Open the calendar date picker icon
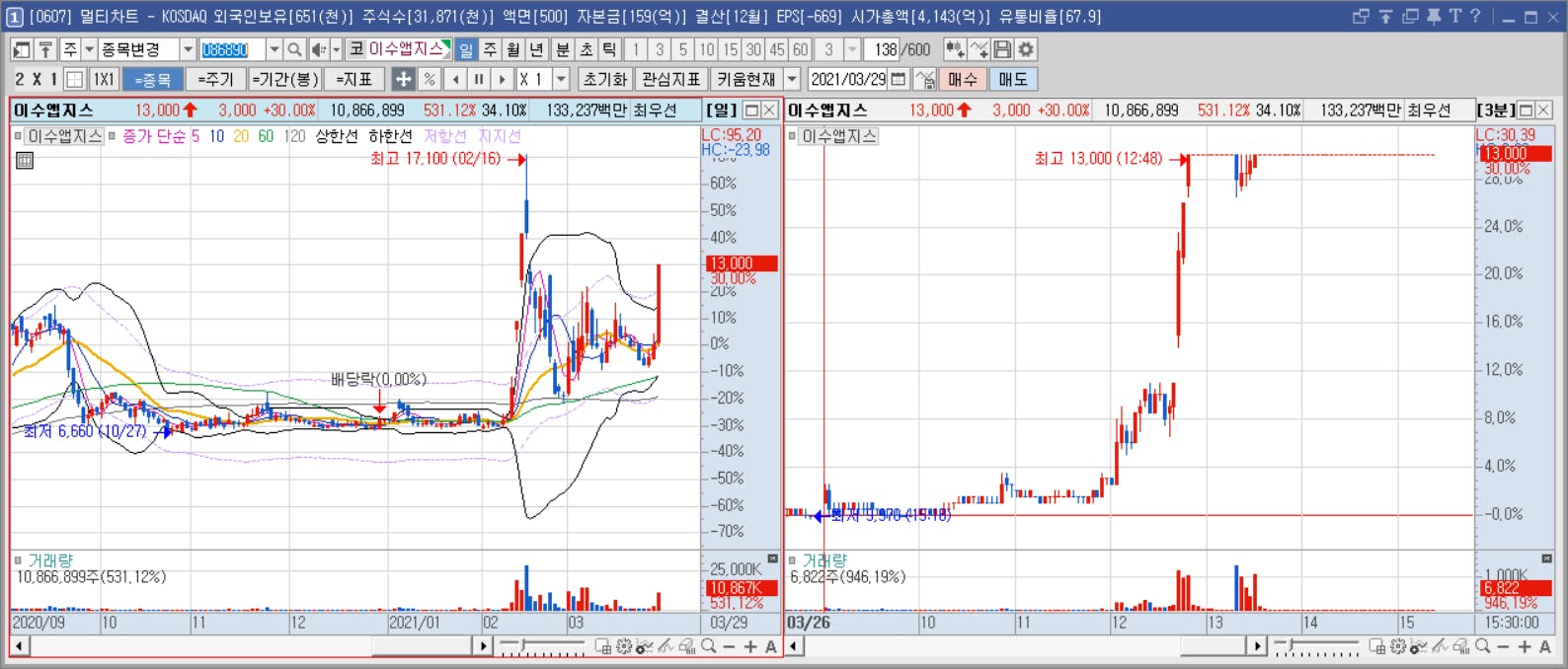Viewport: 1568px width, 669px height. 899,79
